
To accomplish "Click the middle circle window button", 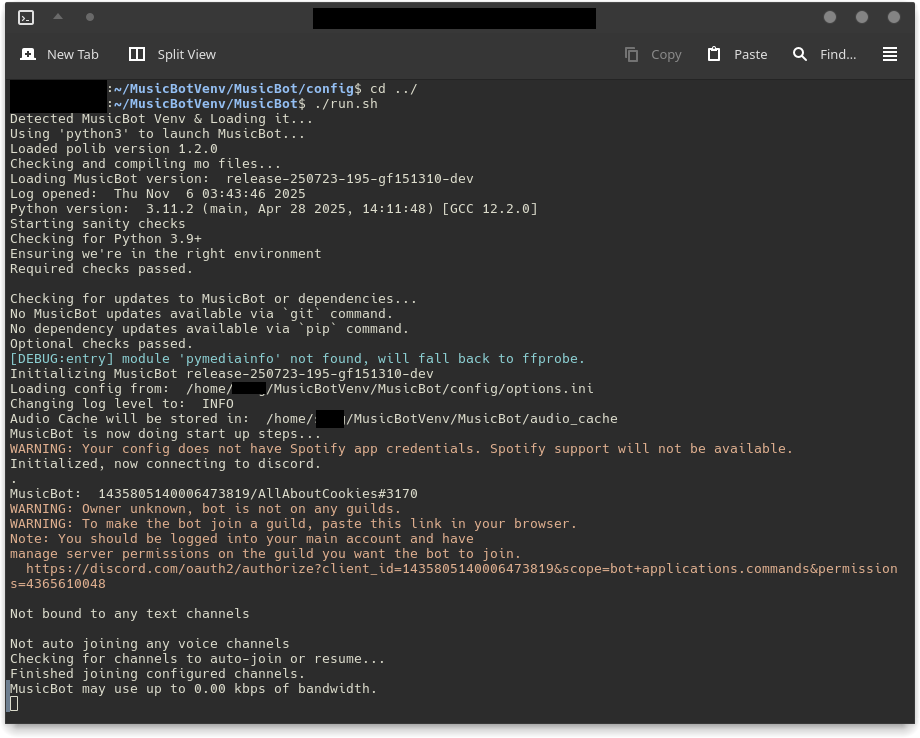I will [x=861, y=17].
